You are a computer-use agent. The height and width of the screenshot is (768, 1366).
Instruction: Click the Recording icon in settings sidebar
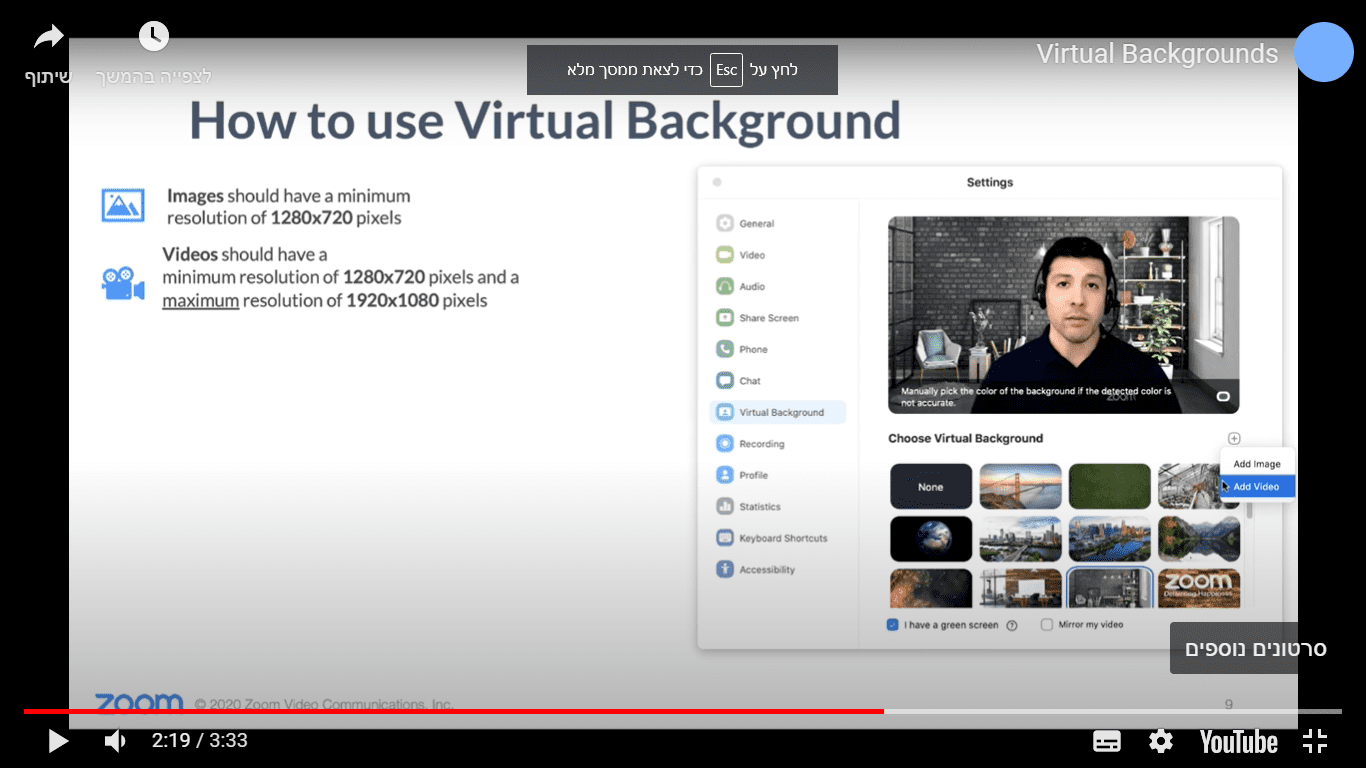[725, 444]
